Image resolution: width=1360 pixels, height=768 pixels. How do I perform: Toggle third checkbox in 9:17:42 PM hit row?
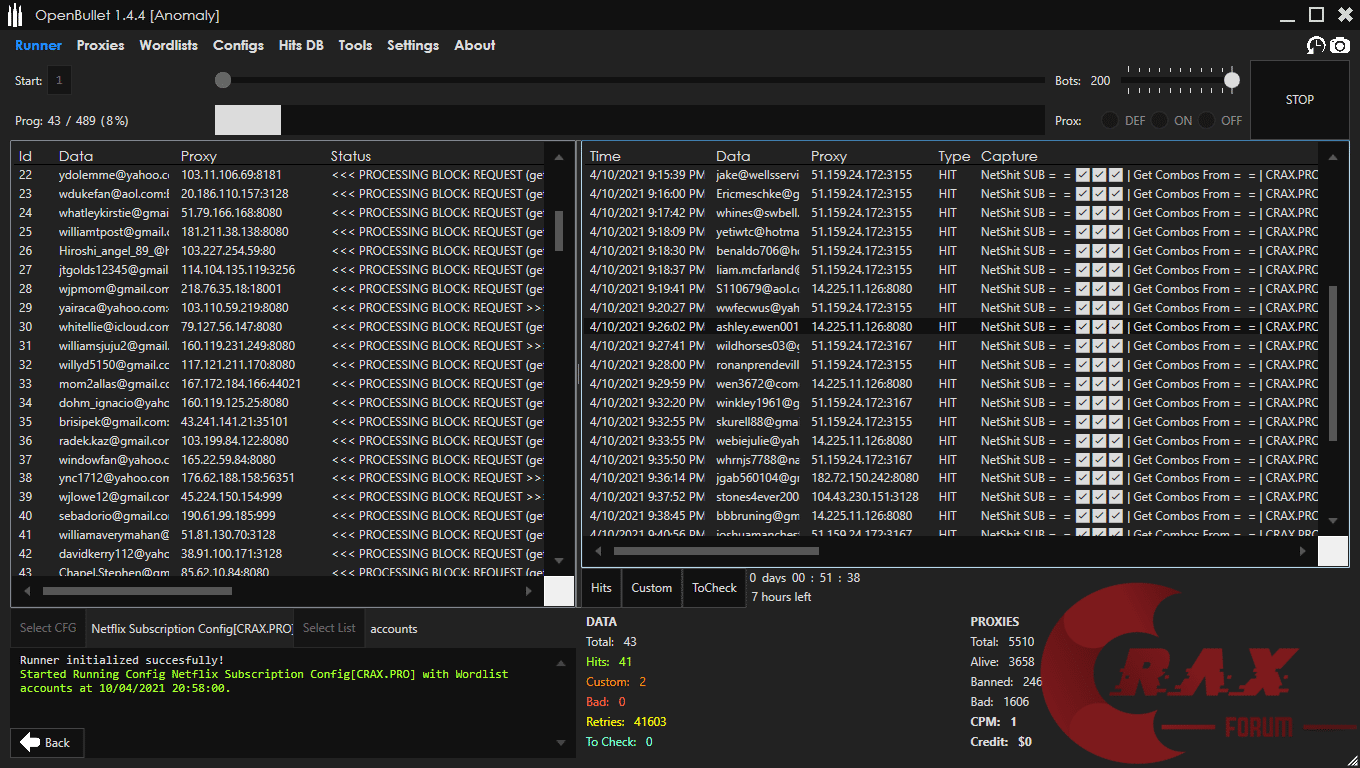pyautogui.click(x=1116, y=213)
